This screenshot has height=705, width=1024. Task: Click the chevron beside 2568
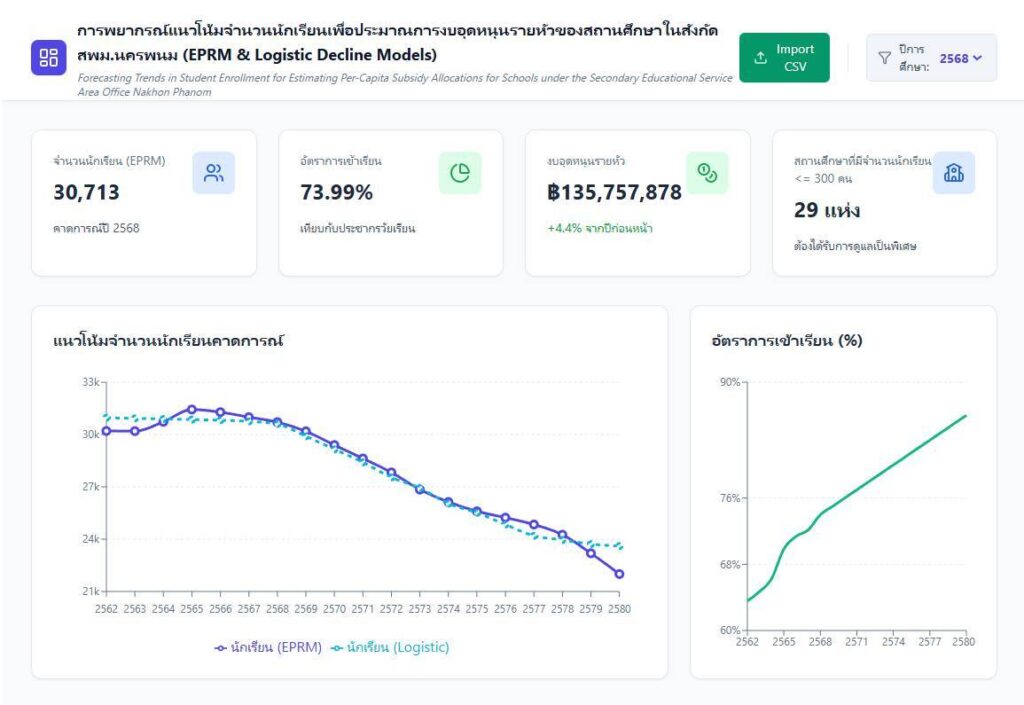pyautogui.click(x=977, y=58)
